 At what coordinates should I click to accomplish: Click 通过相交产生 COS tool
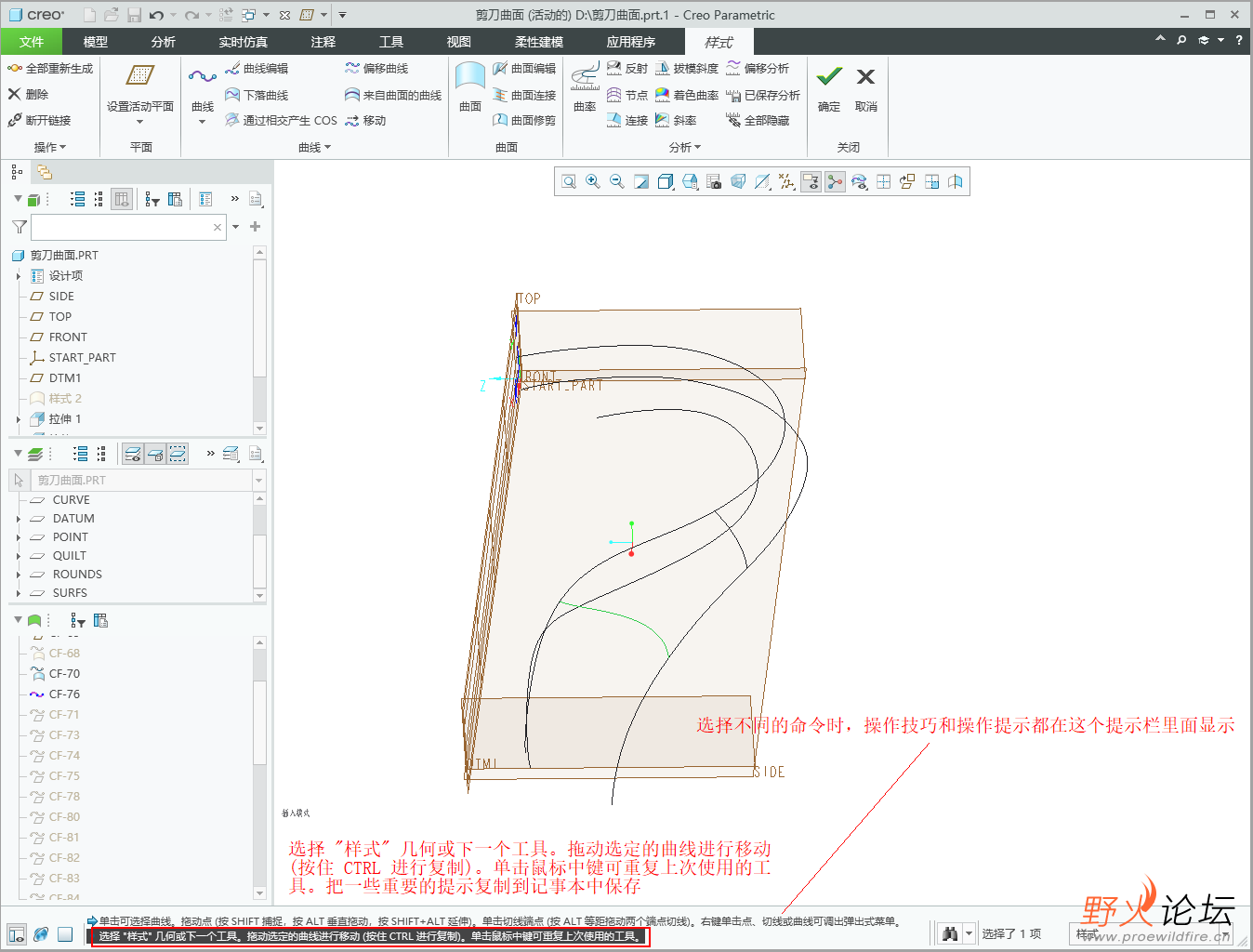[281, 120]
